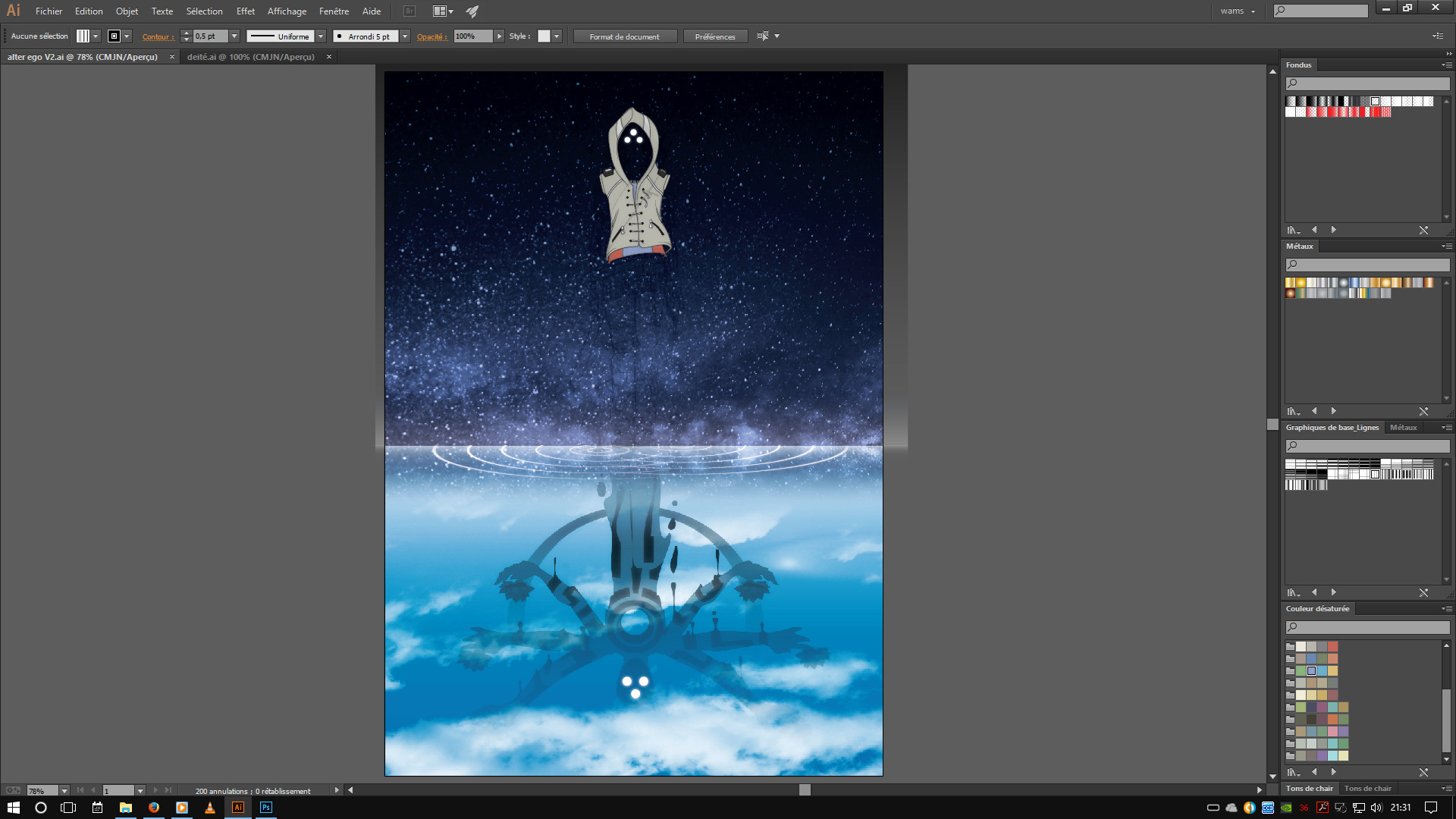This screenshot has height=819, width=1456.
Task: Open the swatch library menu in Fondus panel
Action: point(1293,230)
